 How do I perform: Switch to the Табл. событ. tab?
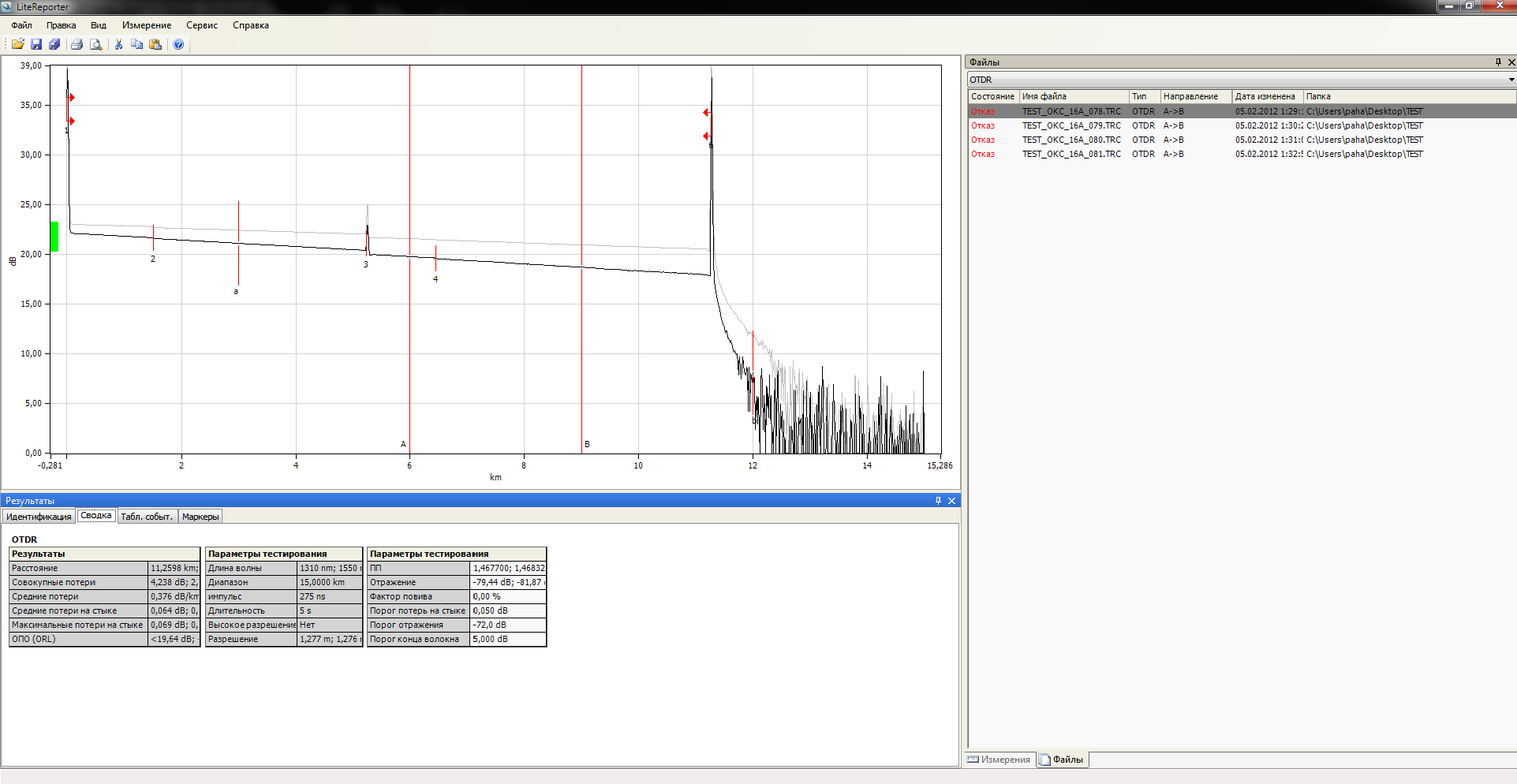pyautogui.click(x=146, y=517)
